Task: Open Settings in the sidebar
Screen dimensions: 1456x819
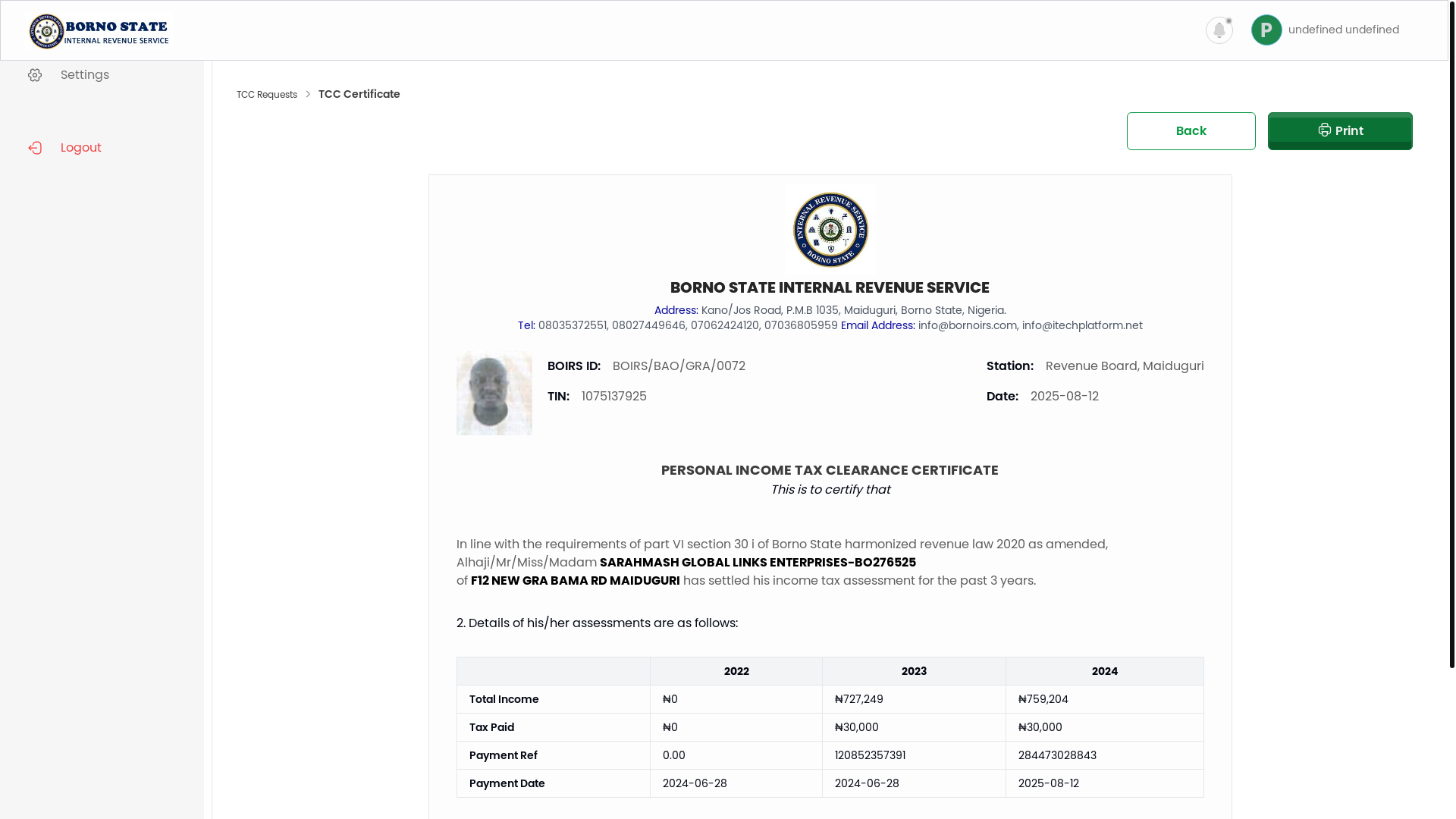Action: (85, 75)
